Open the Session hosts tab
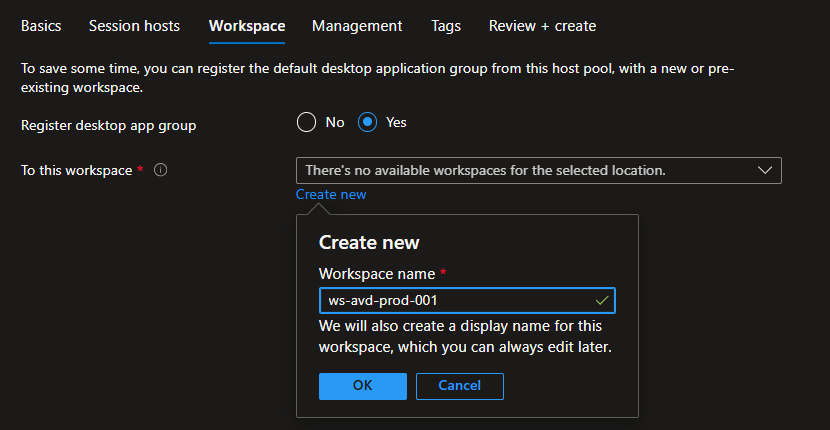Viewport: 830px width, 430px height. [134, 26]
